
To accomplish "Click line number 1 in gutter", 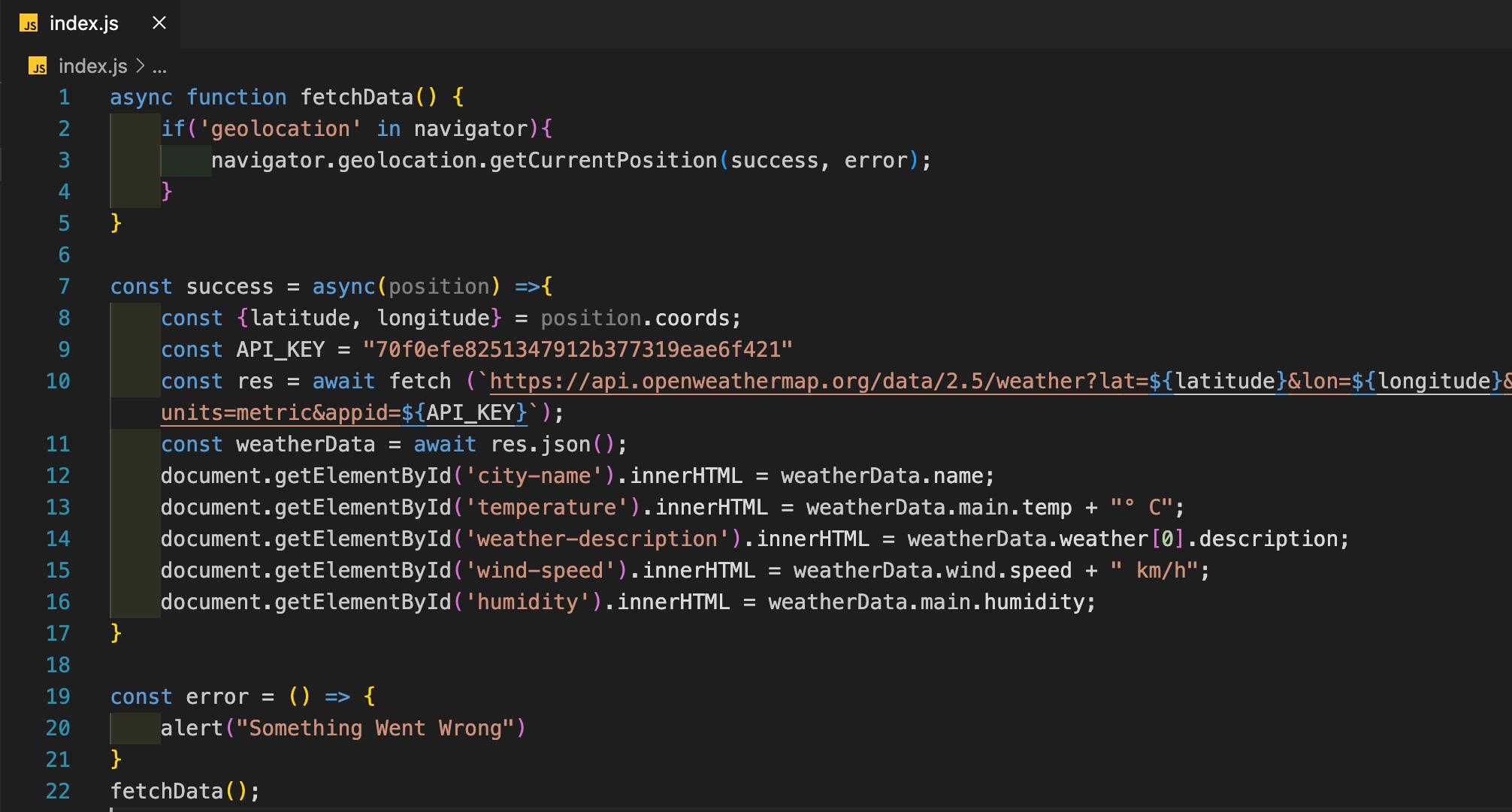I will [64, 97].
